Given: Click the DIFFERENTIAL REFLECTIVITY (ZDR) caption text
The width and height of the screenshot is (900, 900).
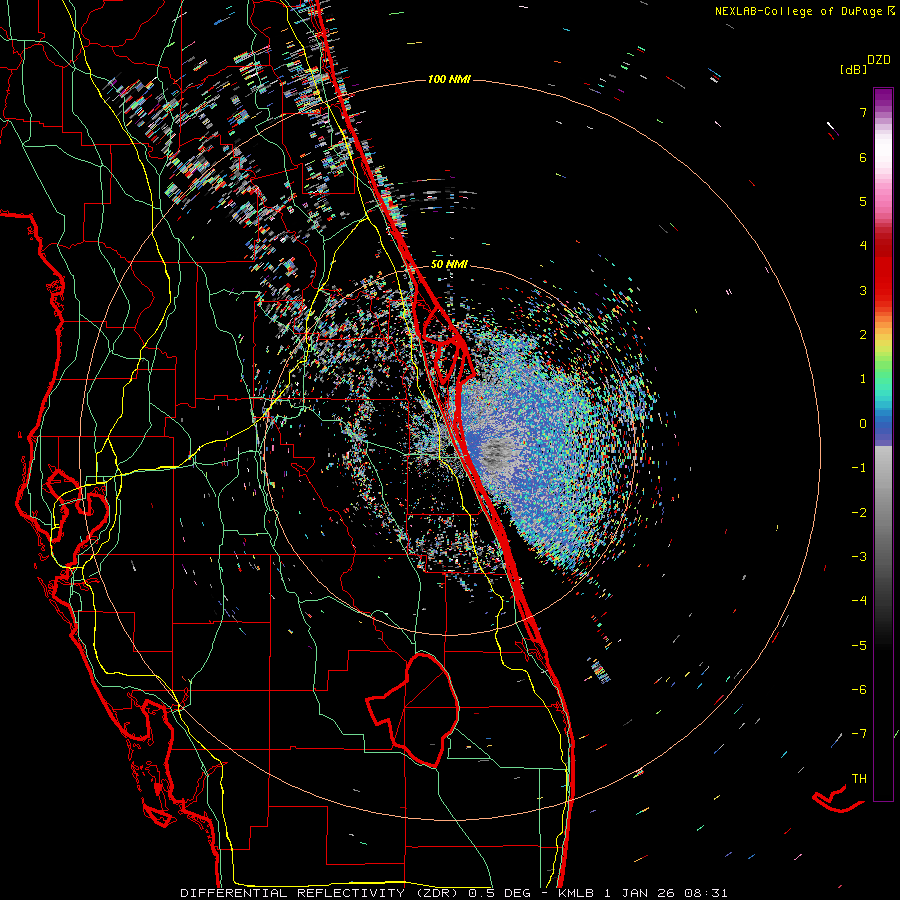Looking at the screenshot, I should [321, 893].
